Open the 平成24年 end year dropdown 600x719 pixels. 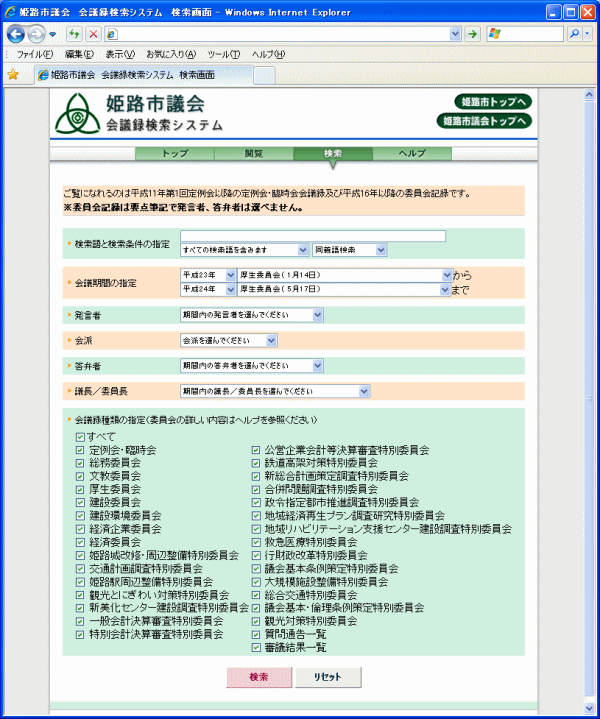pos(208,289)
